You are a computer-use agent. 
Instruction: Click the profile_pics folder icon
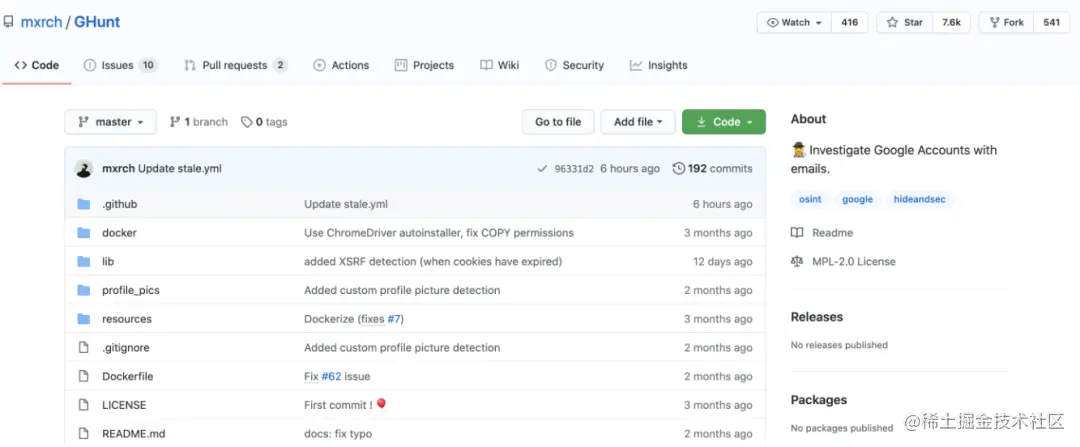pyautogui.click(x=84, y=291)
